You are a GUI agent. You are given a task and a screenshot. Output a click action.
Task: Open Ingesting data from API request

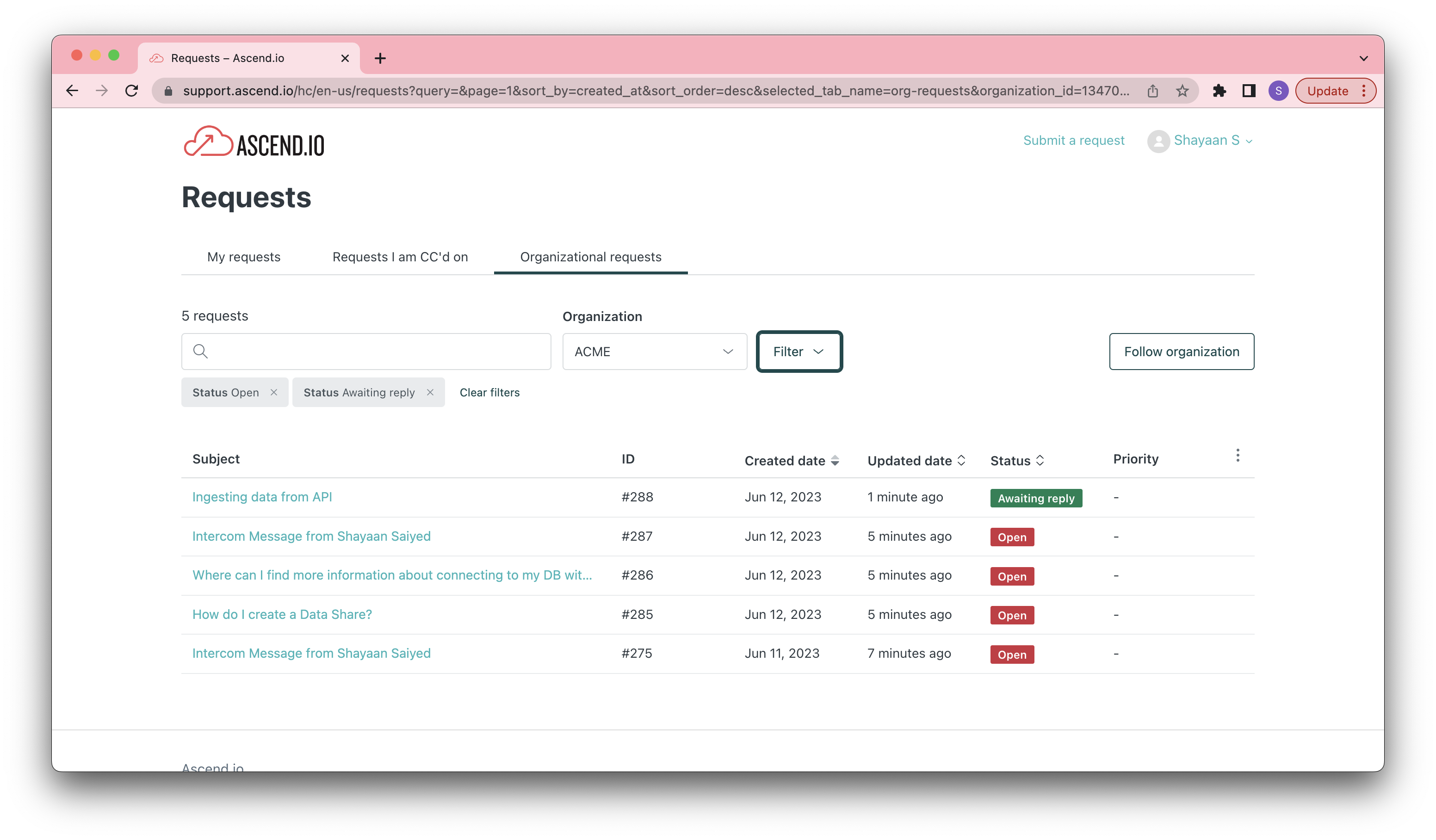coord(262,497)
